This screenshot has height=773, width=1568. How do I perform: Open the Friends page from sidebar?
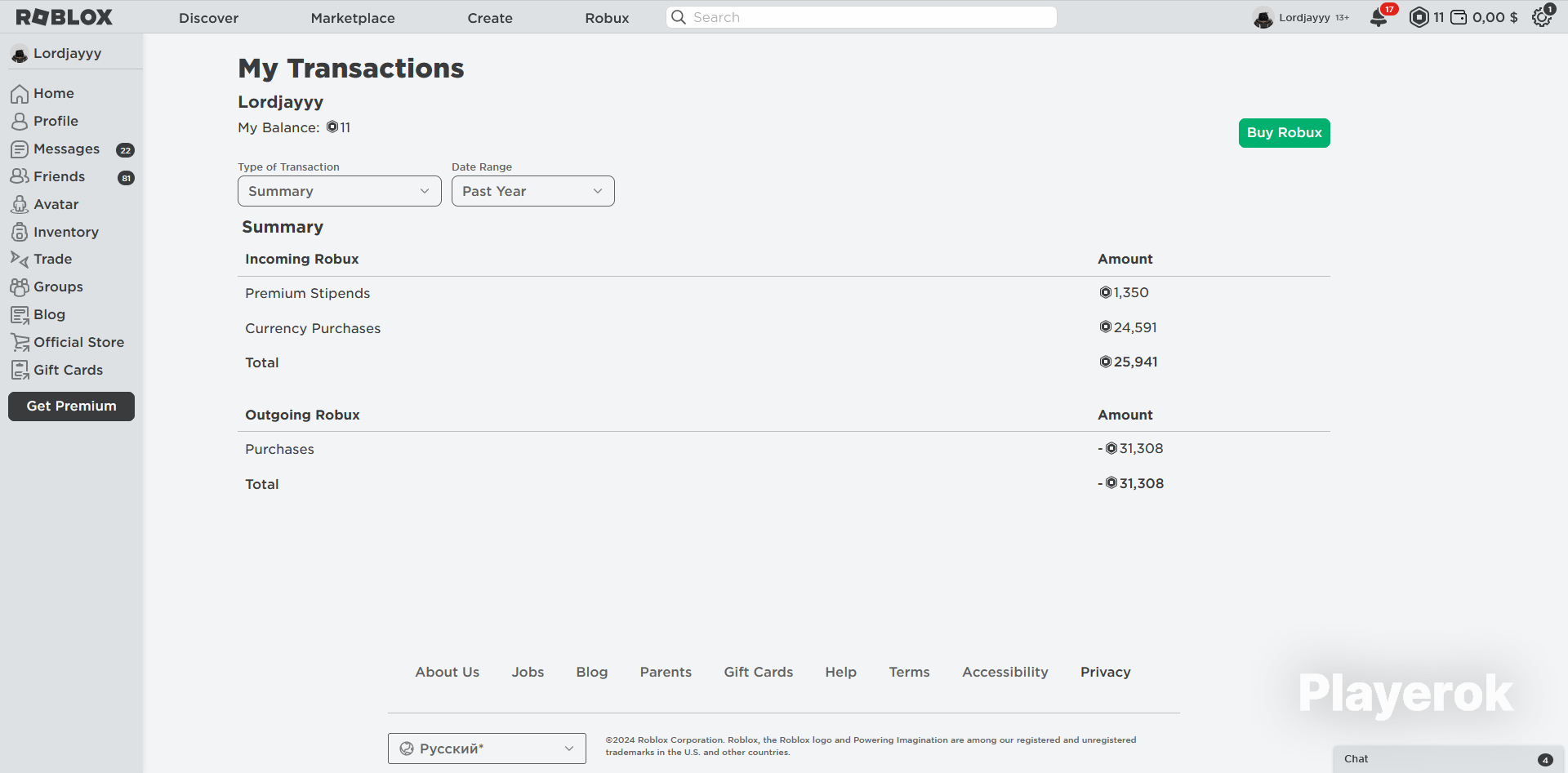click(x=59, y=176)
